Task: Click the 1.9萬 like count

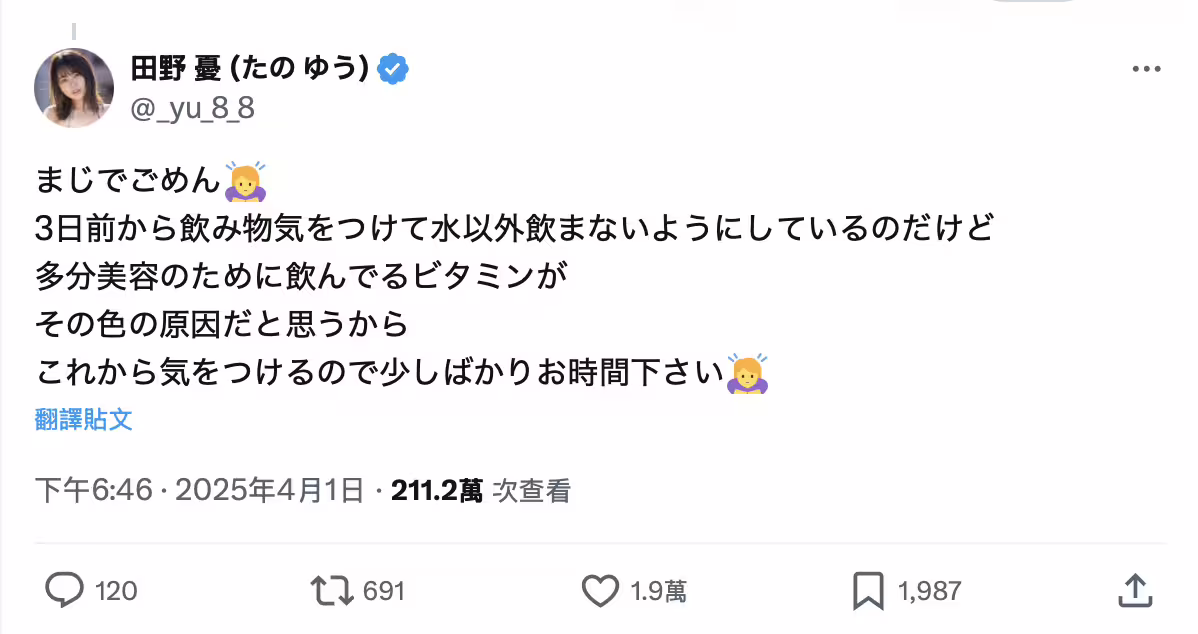Action: coord(658,591)
